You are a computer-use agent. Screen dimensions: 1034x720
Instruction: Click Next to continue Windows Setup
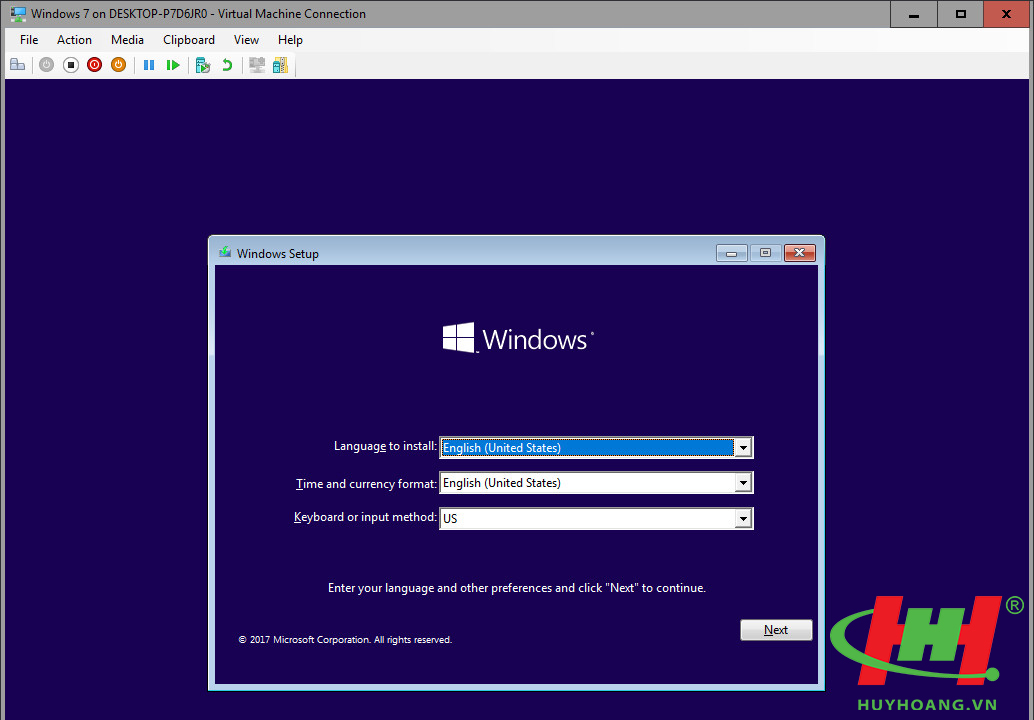[776, 630]
